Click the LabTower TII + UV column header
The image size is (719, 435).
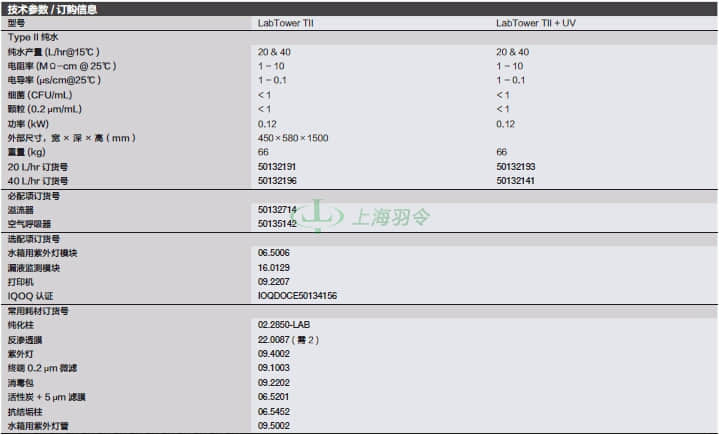tap(536, 23)
